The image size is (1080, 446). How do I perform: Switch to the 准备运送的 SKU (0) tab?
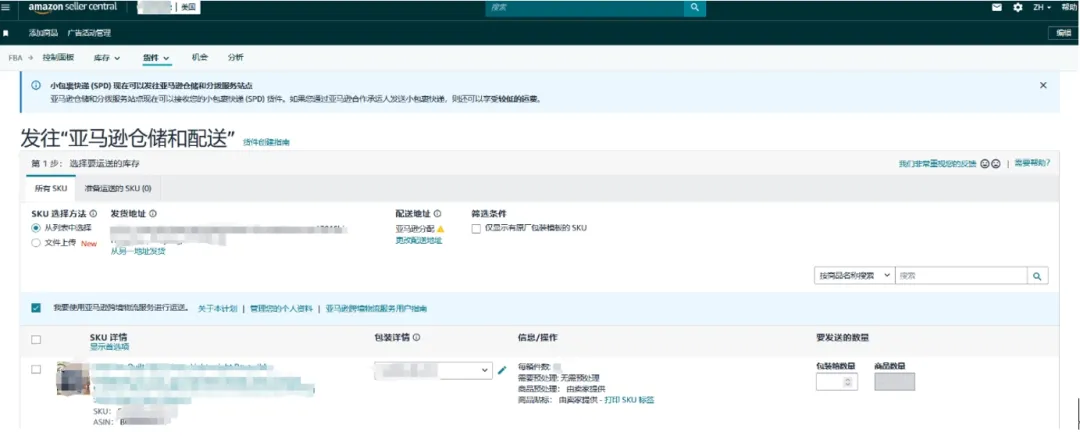click(x=117, y=188)
